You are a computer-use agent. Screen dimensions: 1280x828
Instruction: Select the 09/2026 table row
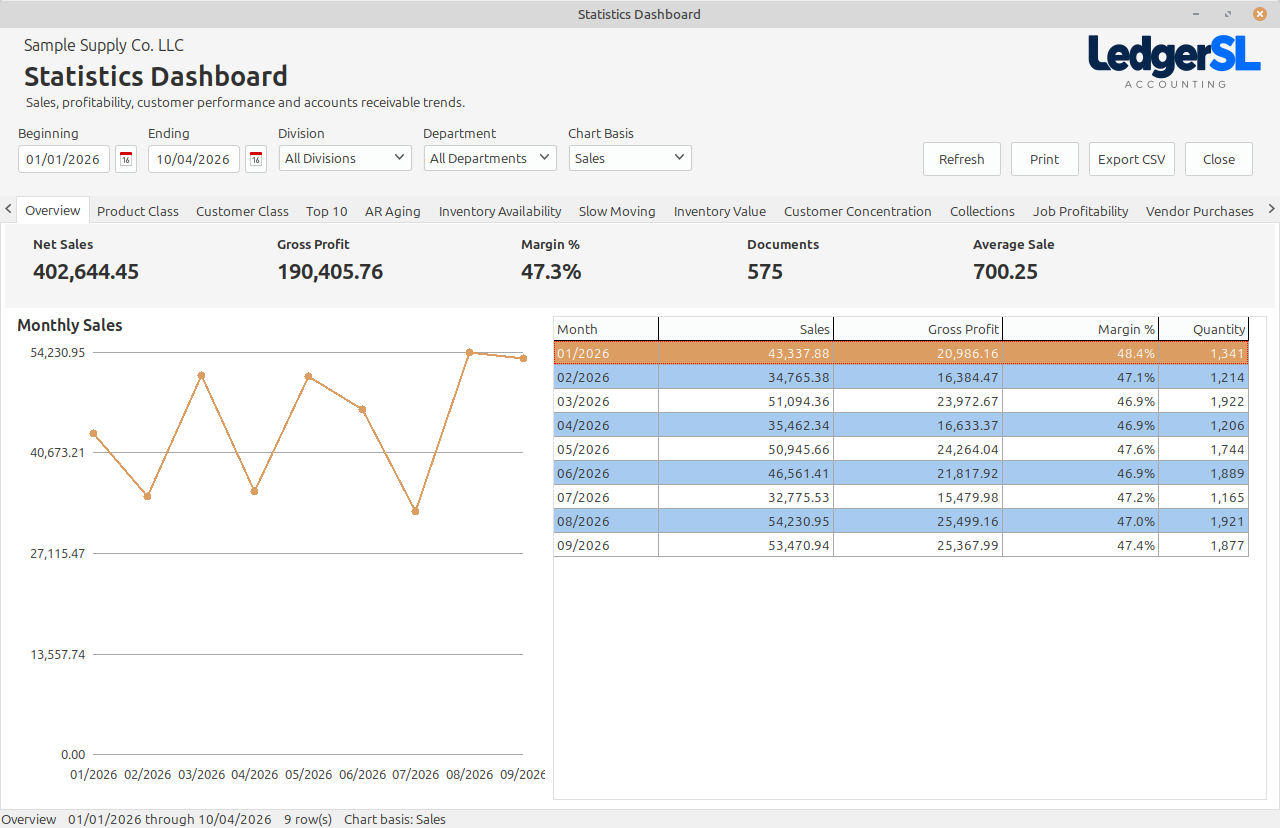(x=901, y=545)
